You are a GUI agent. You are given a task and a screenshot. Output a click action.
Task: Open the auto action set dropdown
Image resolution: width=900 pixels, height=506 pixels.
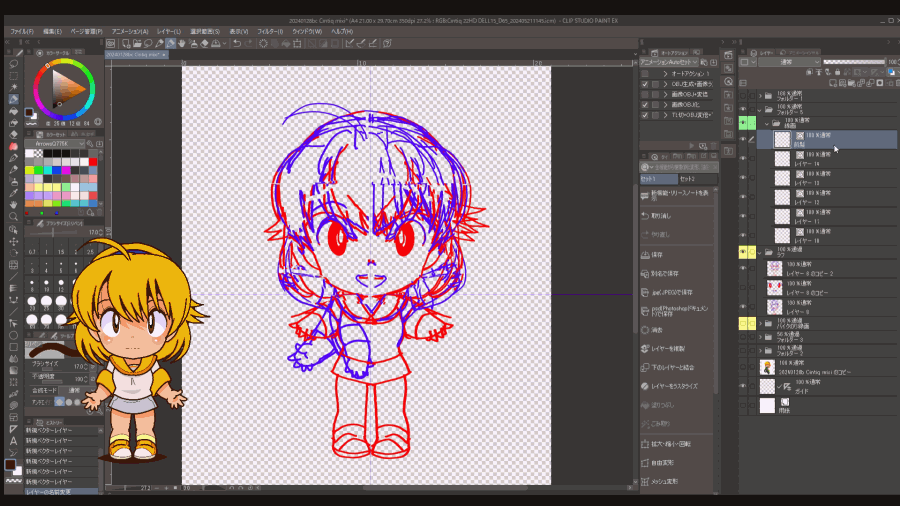pyautogui.click(x=669, y=62)
